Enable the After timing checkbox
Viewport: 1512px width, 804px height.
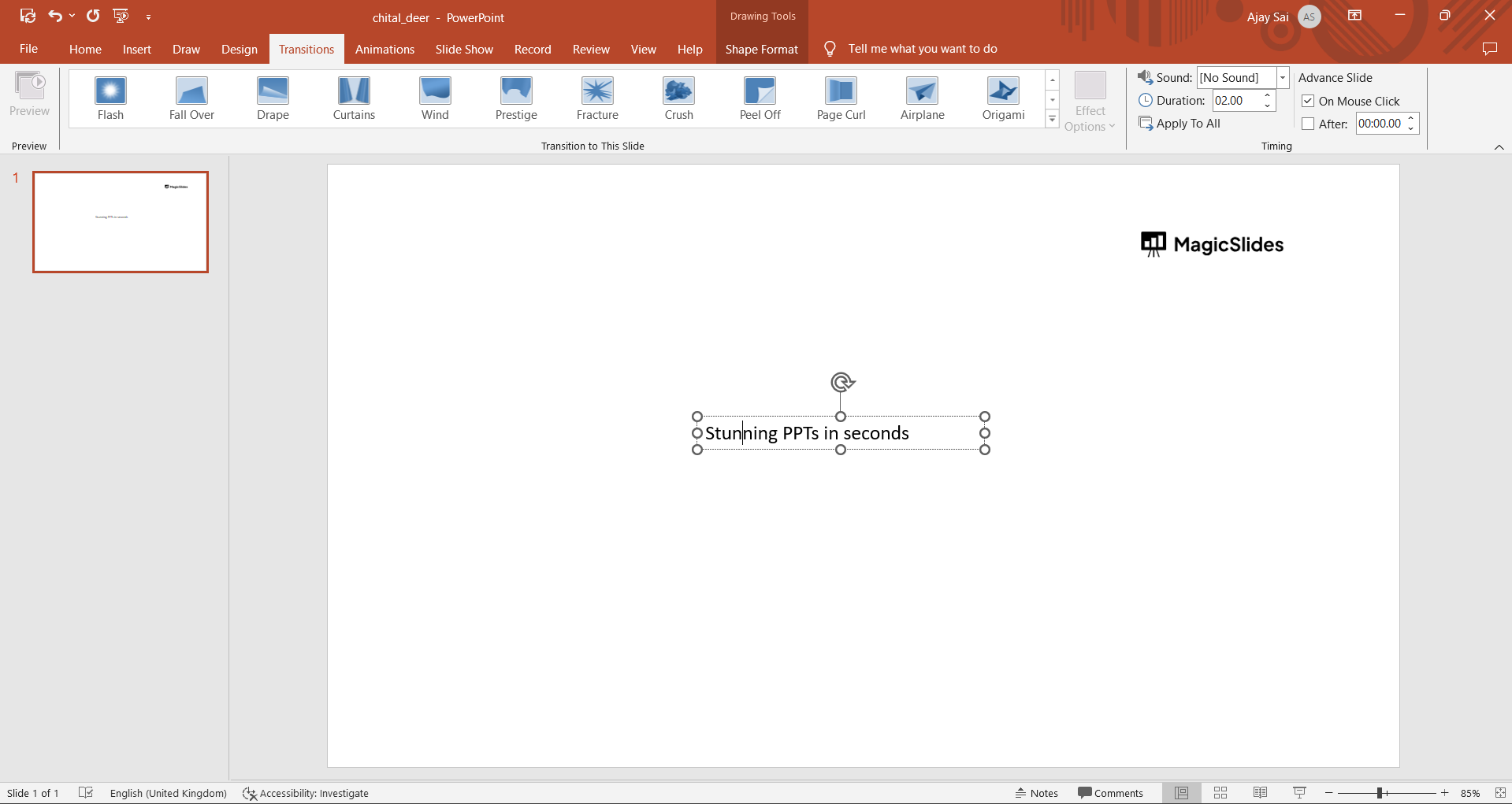(1308, 124)
